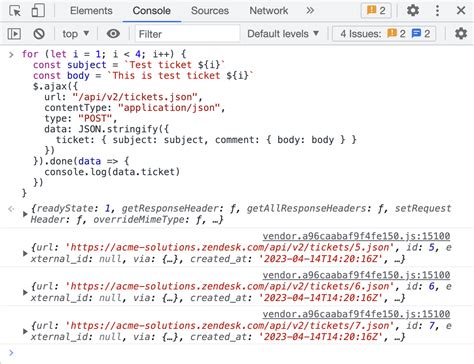
Task: Open the Network tab
Action: tap(269, 11)
